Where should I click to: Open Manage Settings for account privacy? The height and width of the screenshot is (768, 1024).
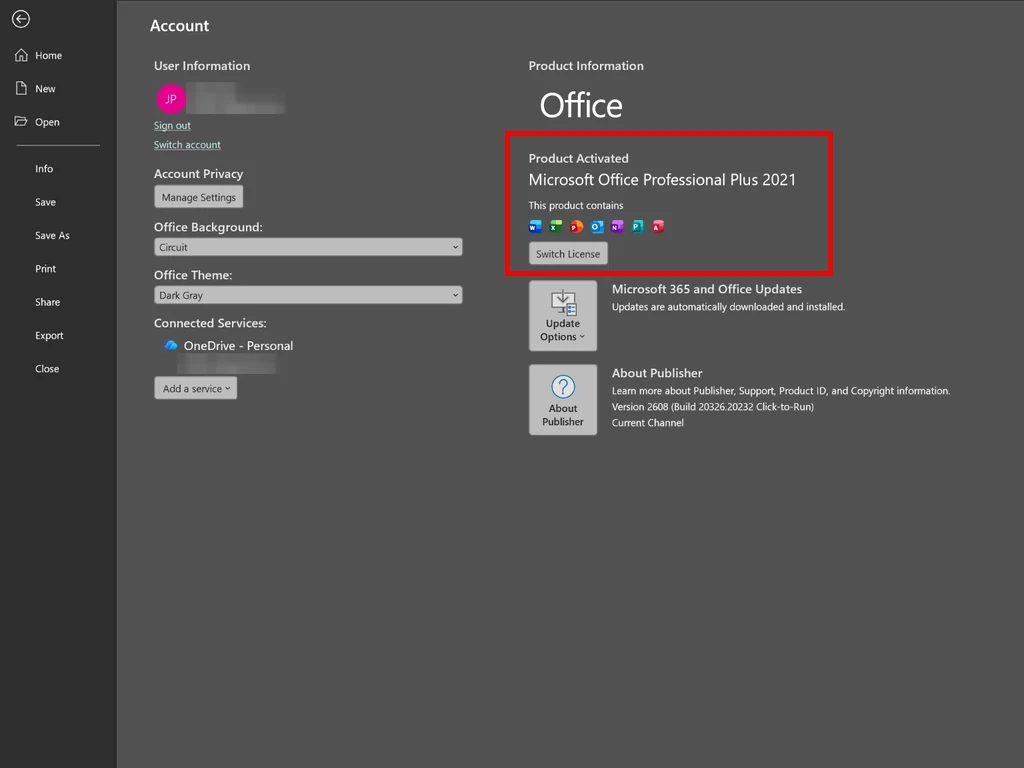(x=199, y=197)
